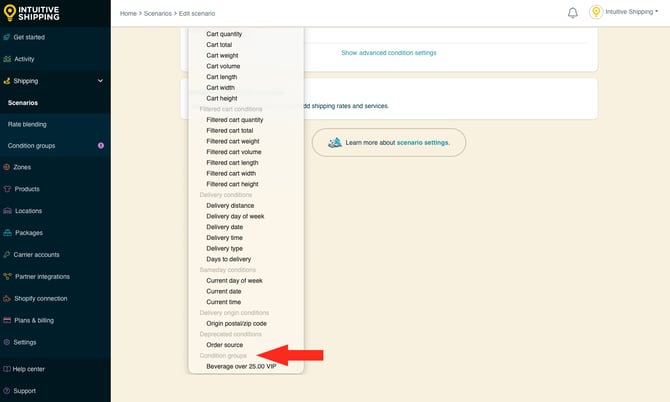Open Partner integrations page

pos(41,276)
